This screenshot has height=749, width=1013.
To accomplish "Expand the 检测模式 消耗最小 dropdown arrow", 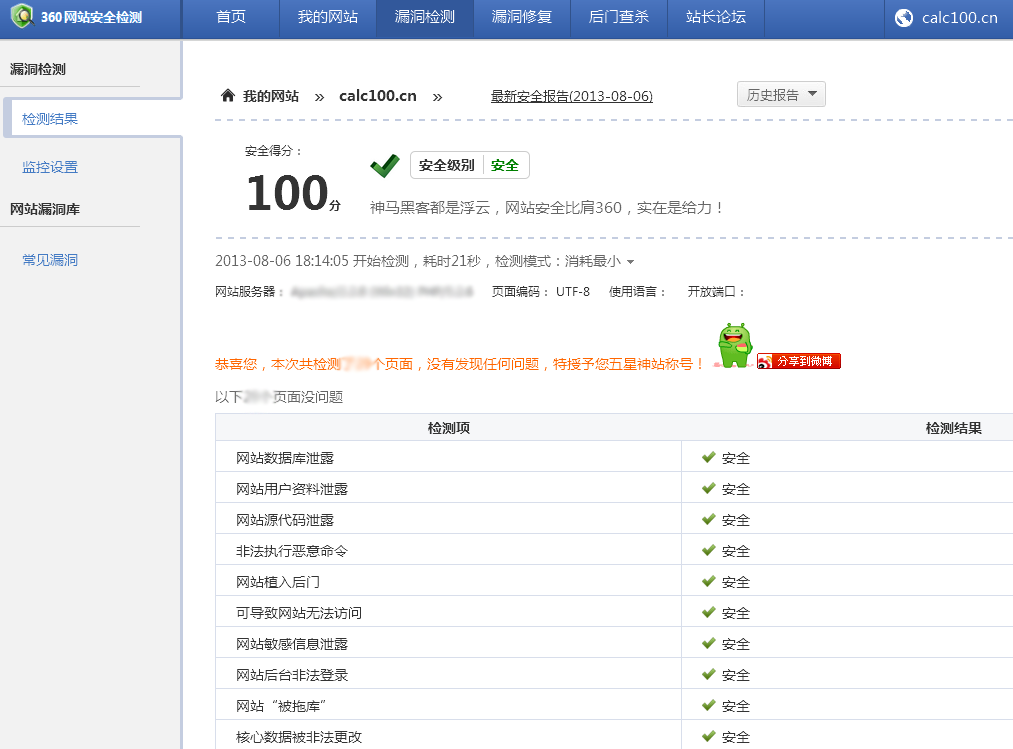I will [631, 262].
